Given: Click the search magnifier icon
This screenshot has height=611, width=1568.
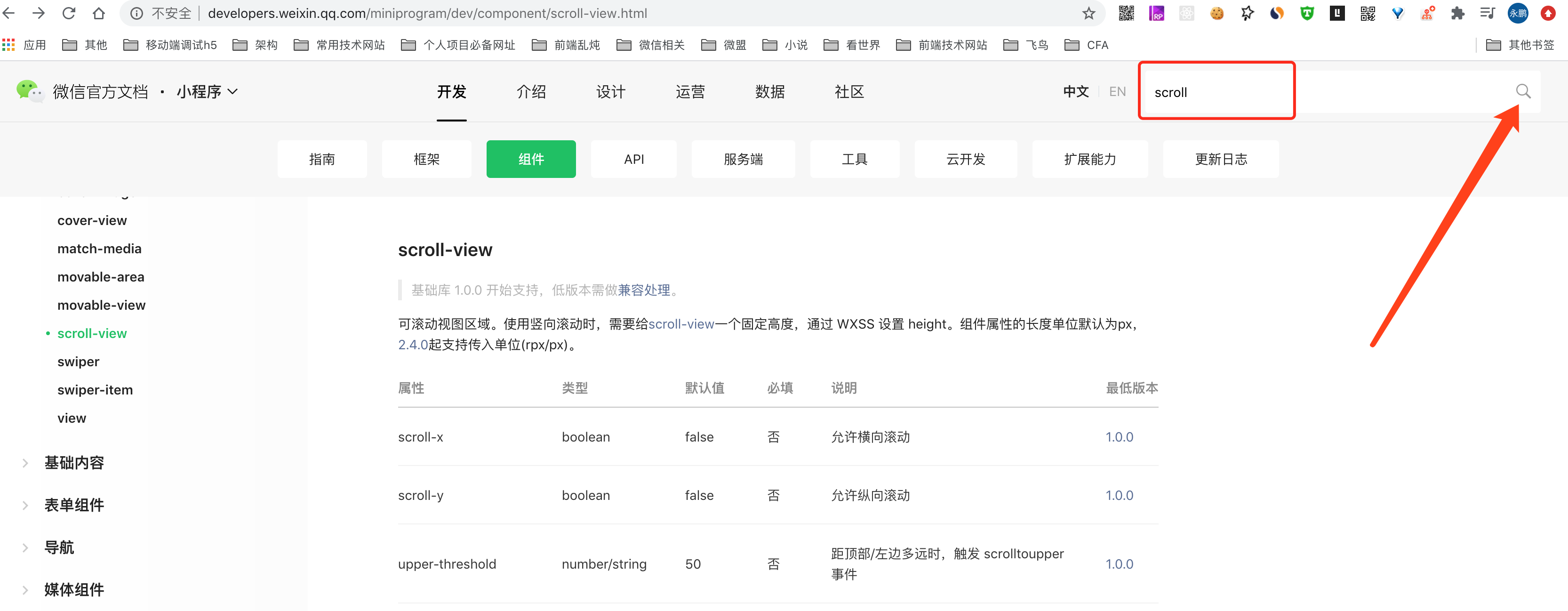Looking at the screenshot, I should 1522,91.
